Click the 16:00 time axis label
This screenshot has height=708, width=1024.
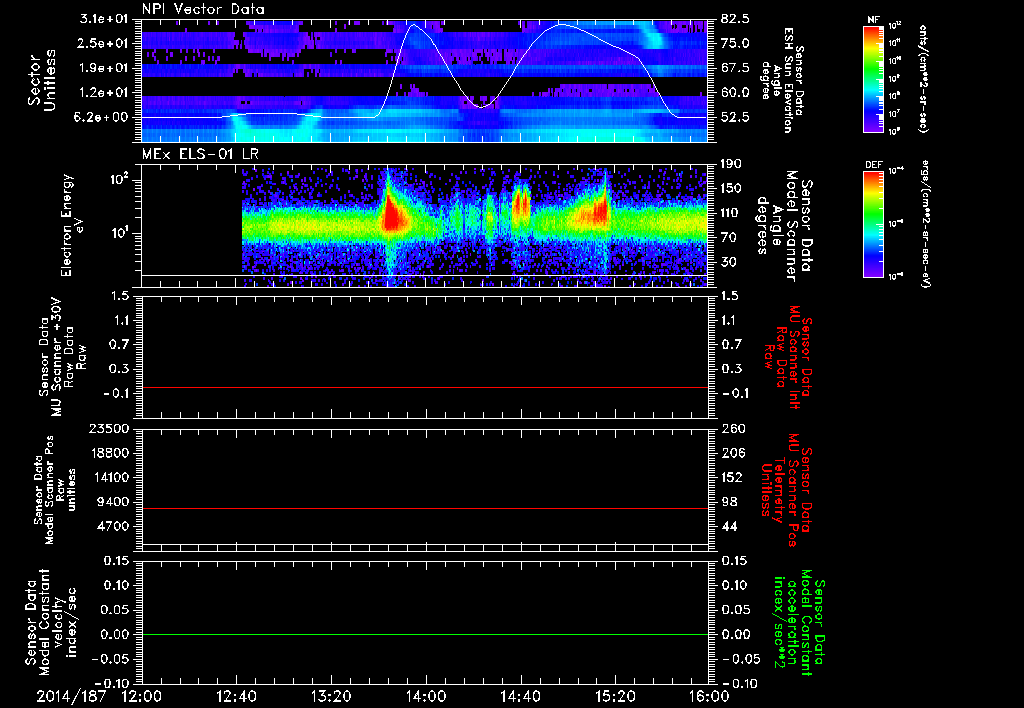[x=709, y=696]
